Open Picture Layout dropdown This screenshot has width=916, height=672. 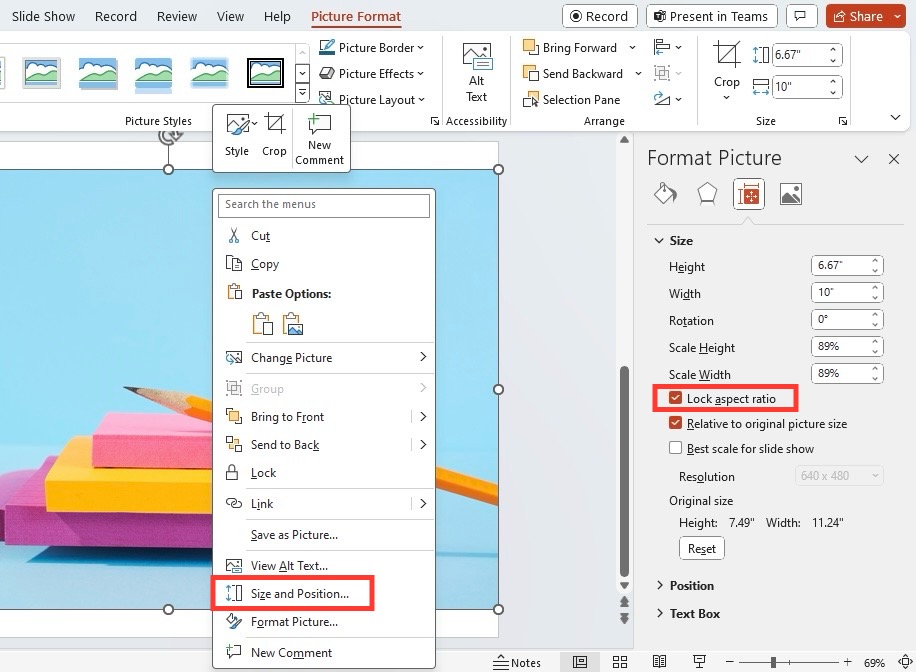372,99
